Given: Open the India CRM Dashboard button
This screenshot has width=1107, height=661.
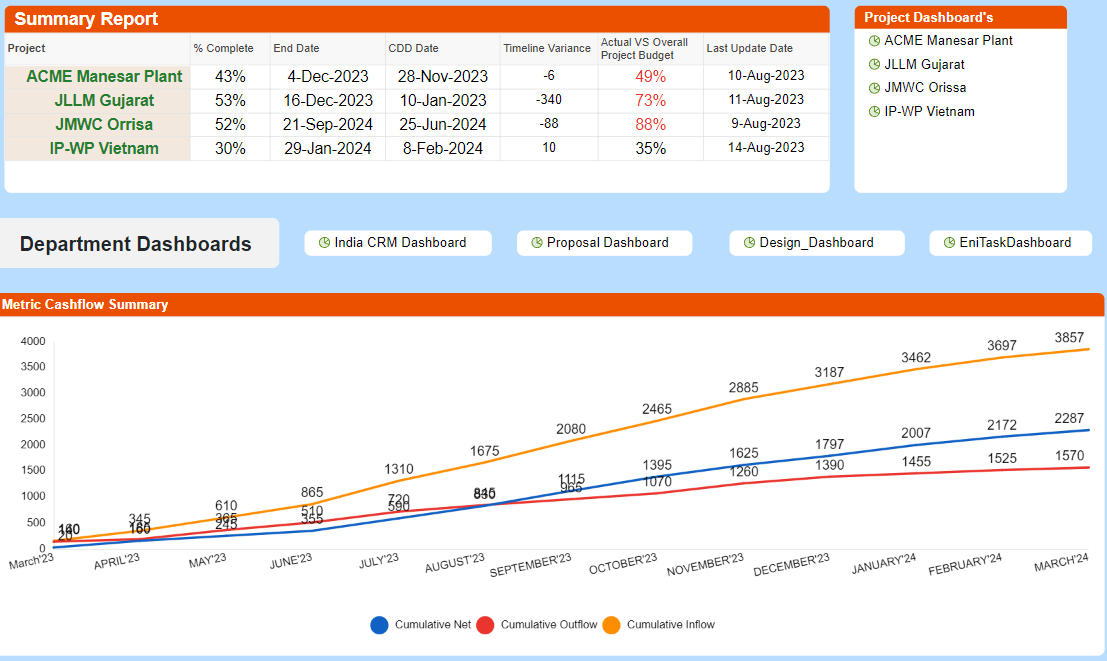Looking at the screenshot, I should [398, 243].
